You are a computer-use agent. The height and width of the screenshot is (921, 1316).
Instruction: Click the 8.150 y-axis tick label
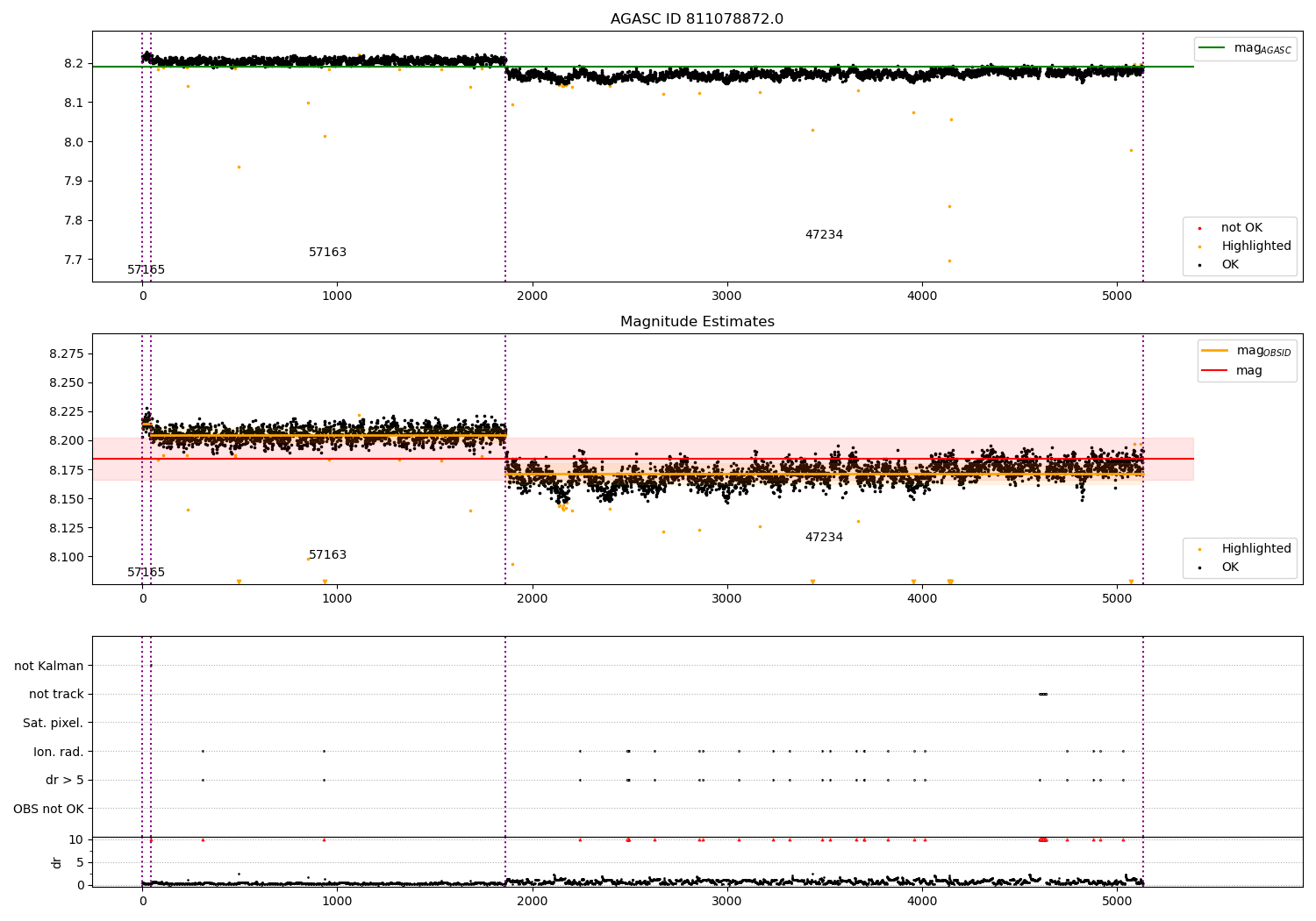click(67, 499)
